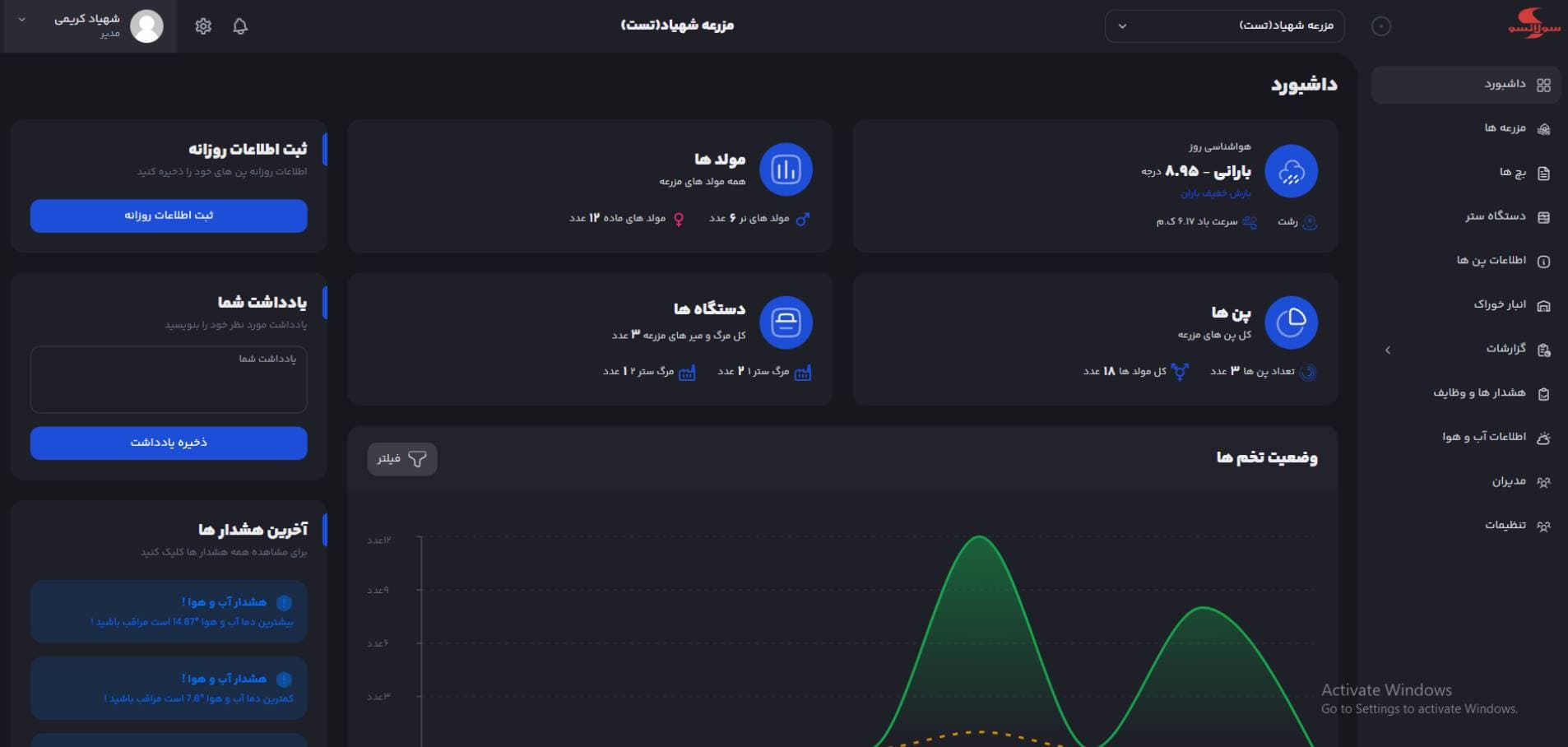Click the تعداد پن ها ۳ عدد stat
Screen dimensions: 1568x747
(x=1263, y=372)
